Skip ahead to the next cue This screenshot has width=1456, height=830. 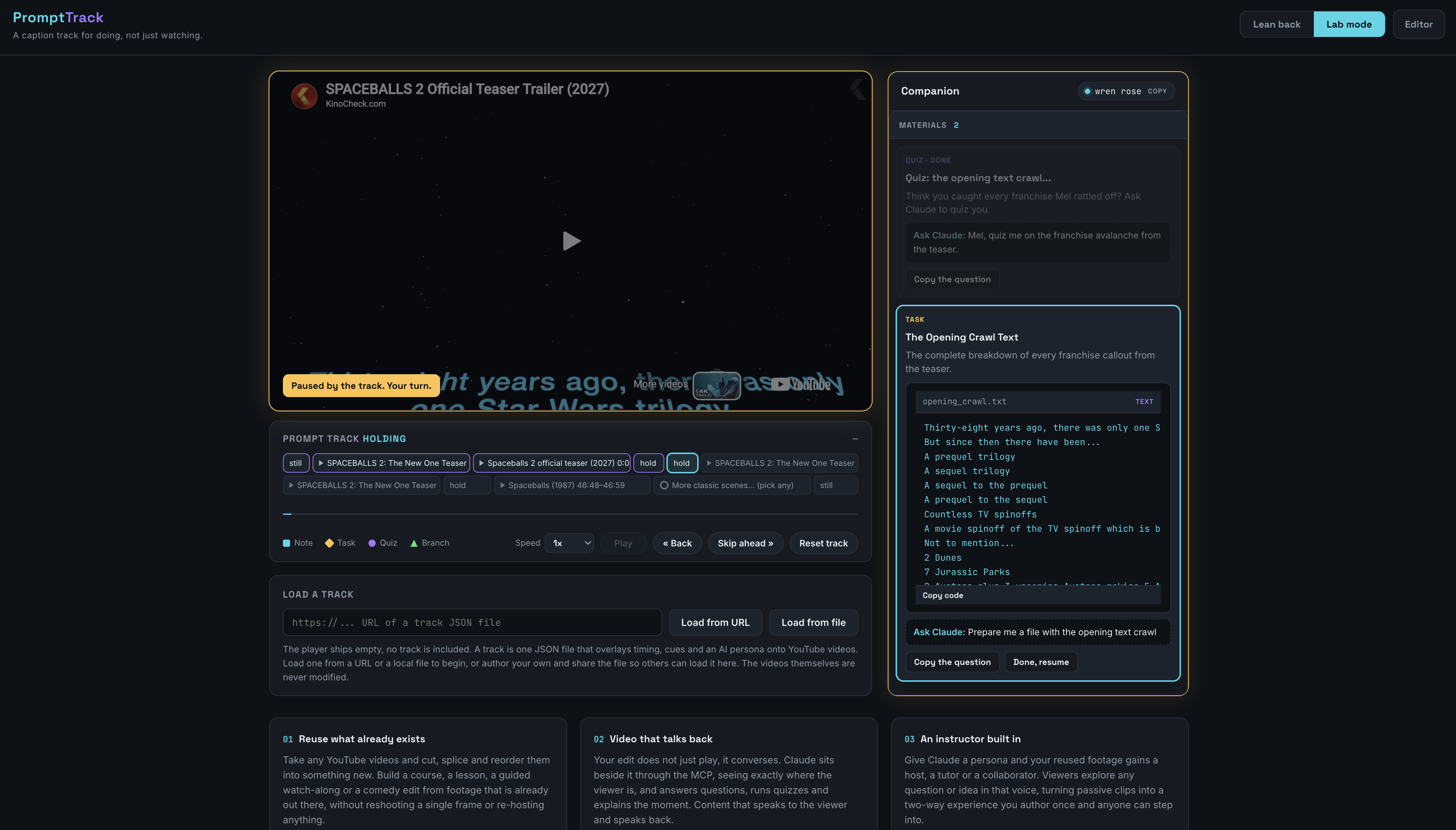pos(745,543)
